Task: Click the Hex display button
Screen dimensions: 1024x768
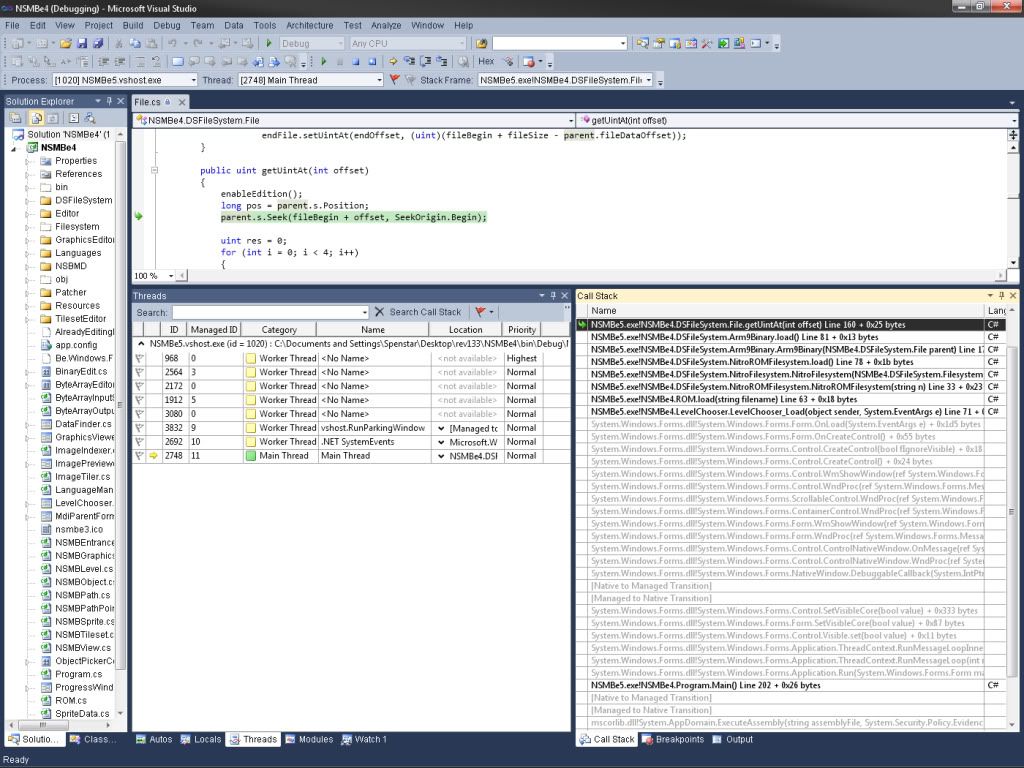Action: [486, 62]
